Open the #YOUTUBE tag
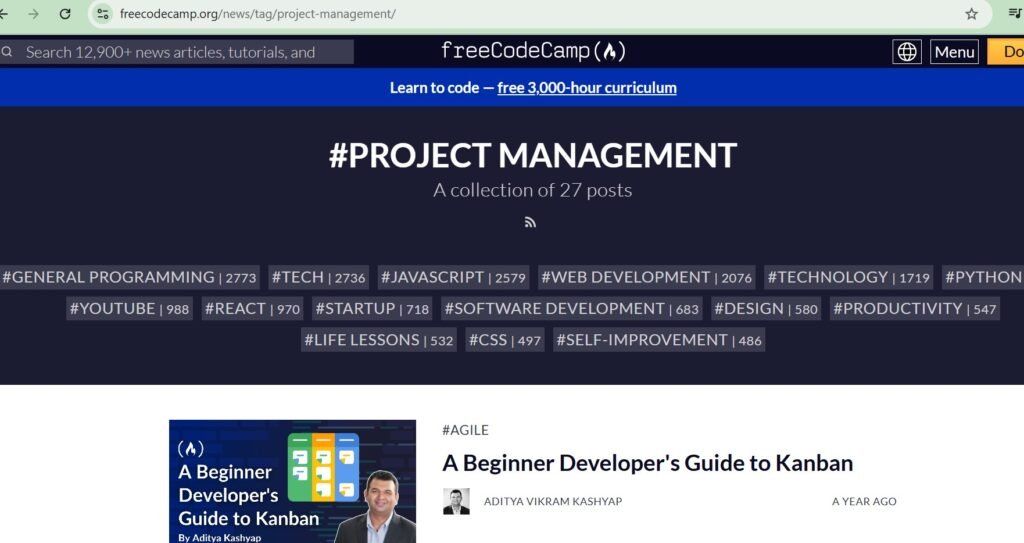The height and width of the screenshot is (543, 1024). point(129,308)
